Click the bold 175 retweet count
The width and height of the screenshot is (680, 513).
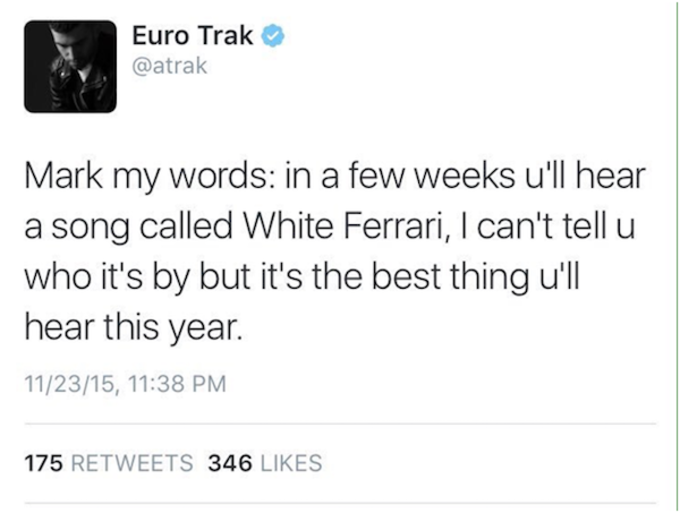pyautogui.click(x=43, y=463)
